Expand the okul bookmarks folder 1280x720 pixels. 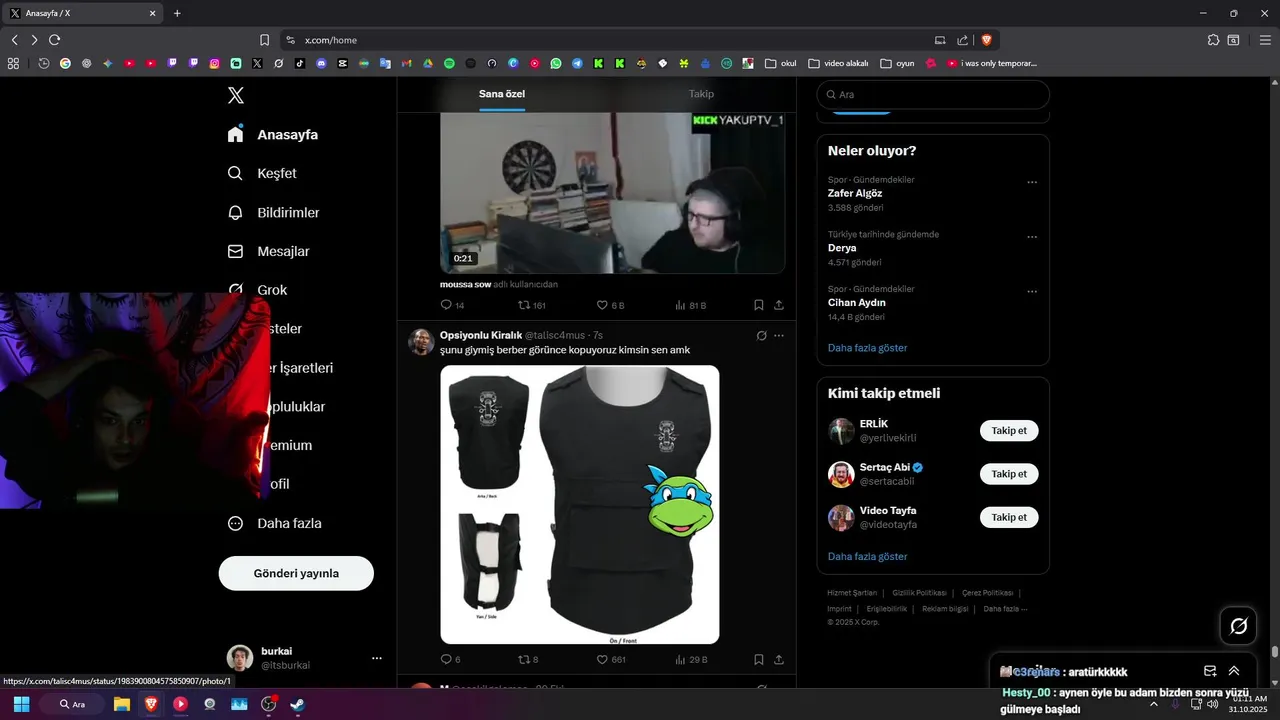(781, 63)
